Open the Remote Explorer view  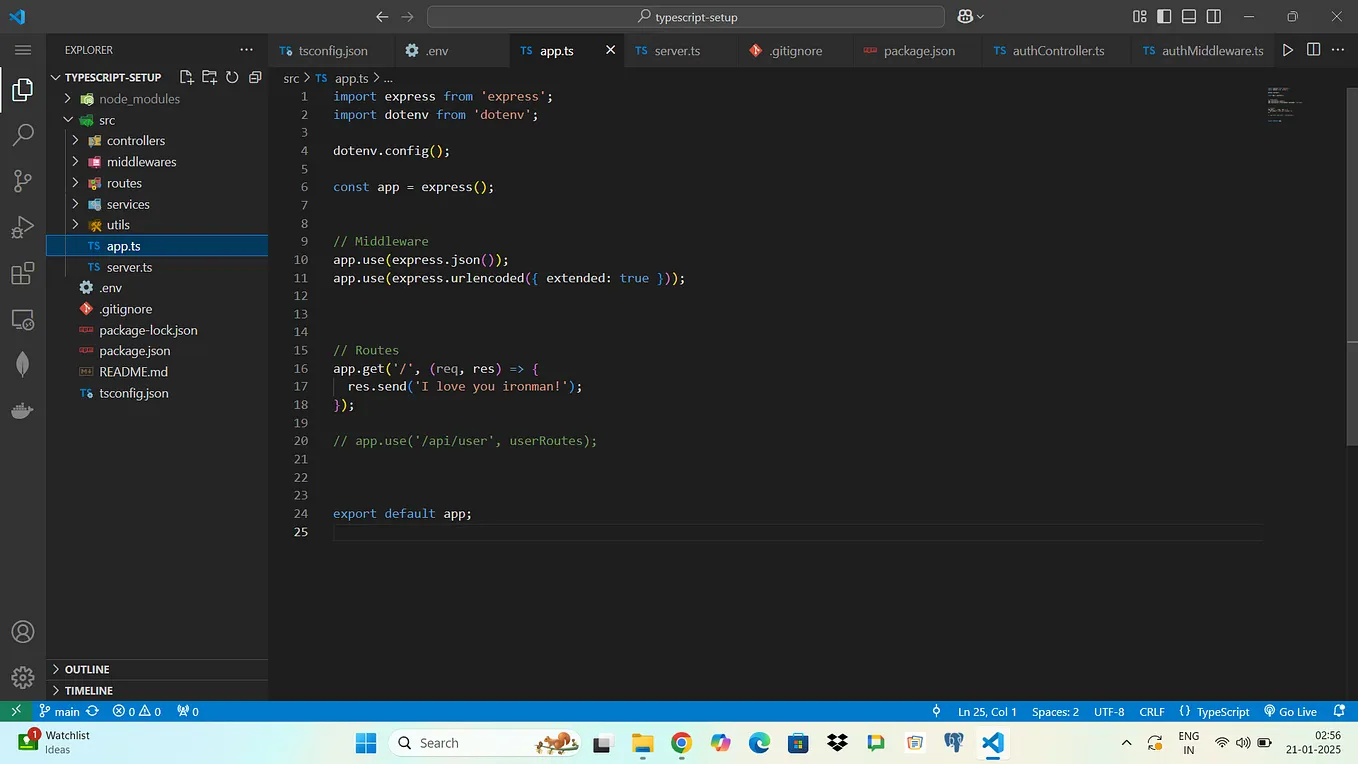coord(22,318)
